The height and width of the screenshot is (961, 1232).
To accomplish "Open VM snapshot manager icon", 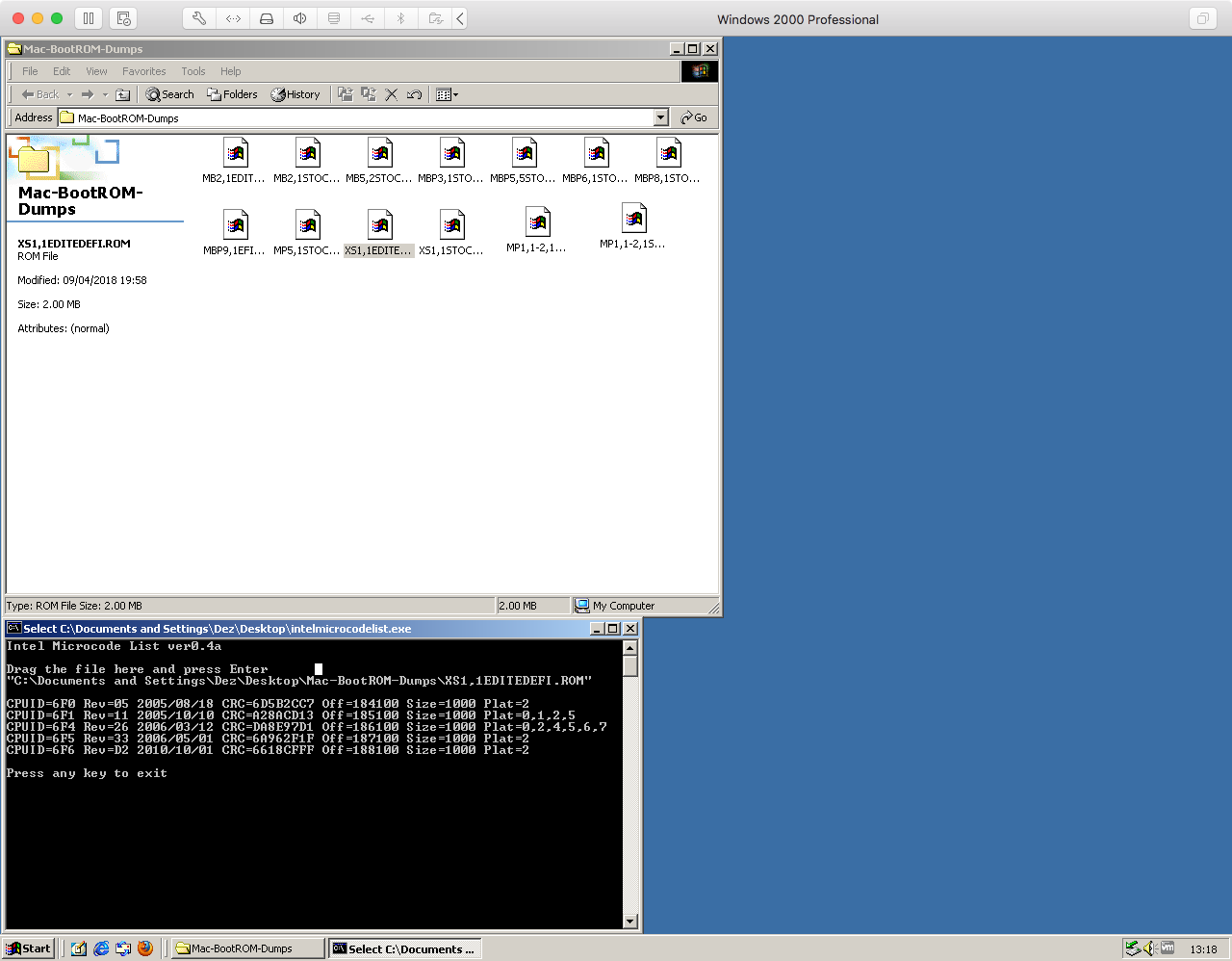I will click(x=123, y=18).
